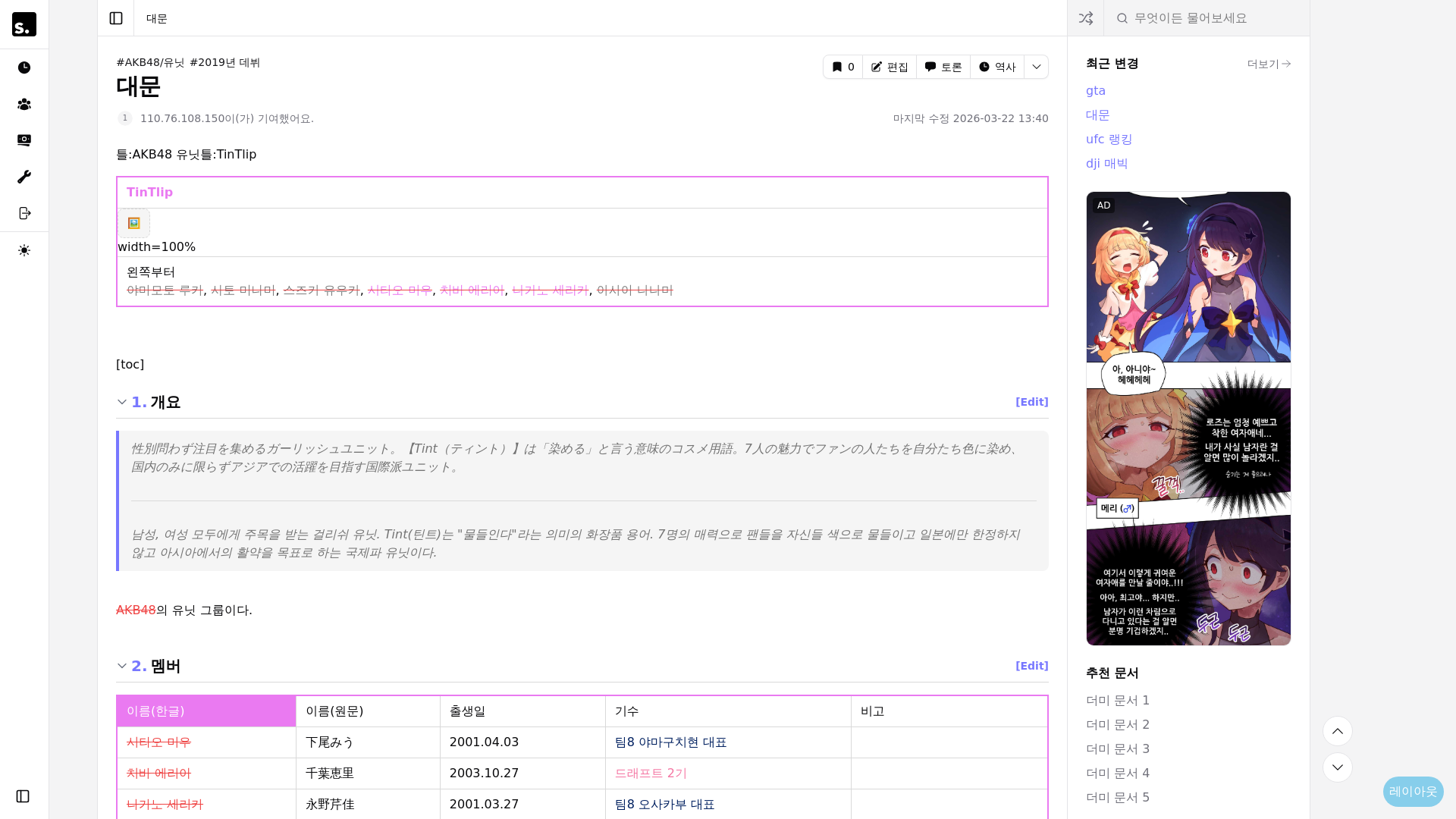Open recent changes clock icon in sidebar
The height and width of the screenshot is (819, 1456).
click(x=24, y=67)
